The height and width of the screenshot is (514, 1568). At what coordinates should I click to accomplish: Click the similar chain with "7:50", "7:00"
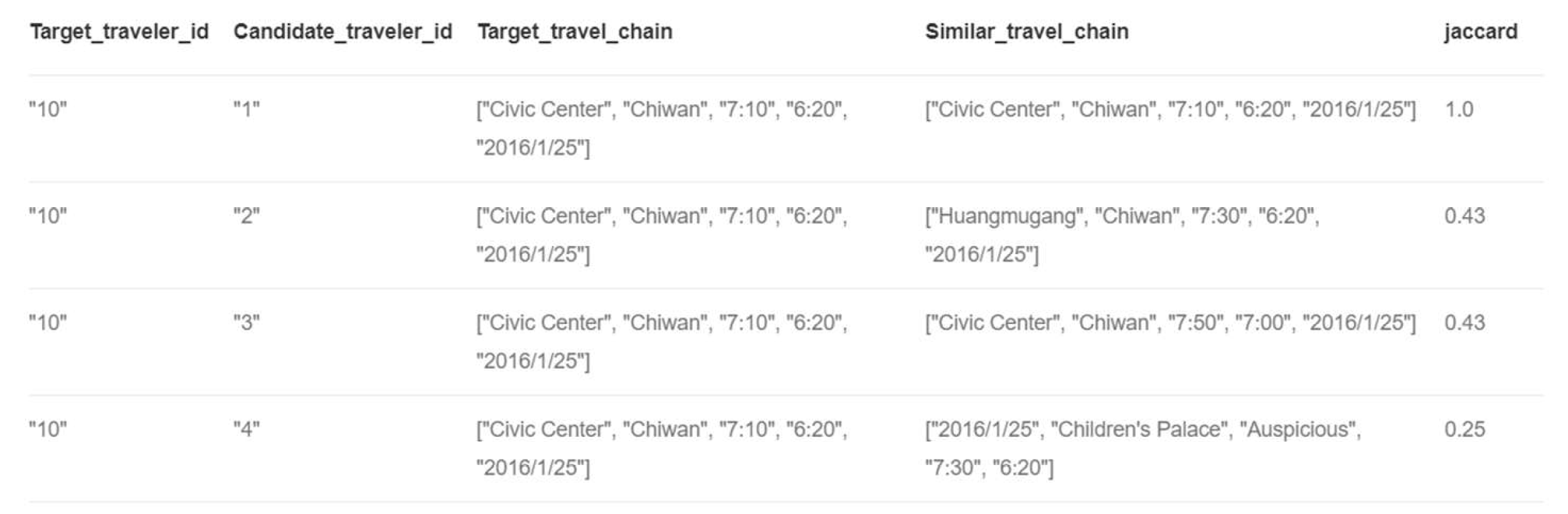click(x=1170, y=323)
